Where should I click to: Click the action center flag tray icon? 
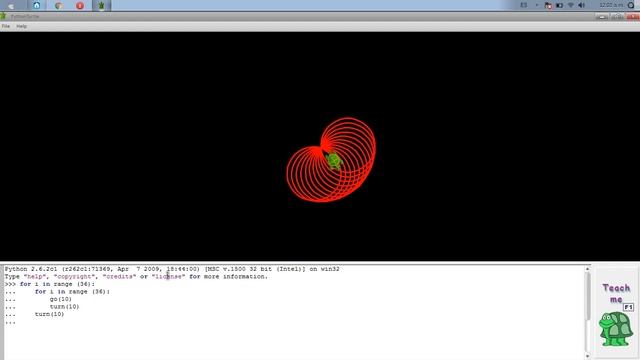(548, 5)
